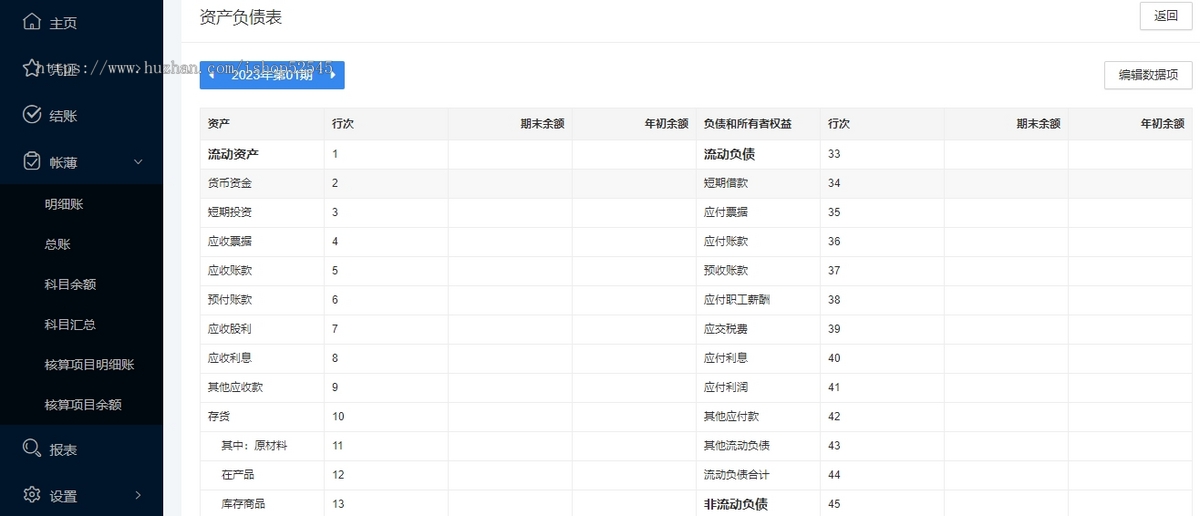The height and width of the screenshot is (516, 1200).
Task: Click the 2023年第01期 period label
Action: [x=272, y=75]
